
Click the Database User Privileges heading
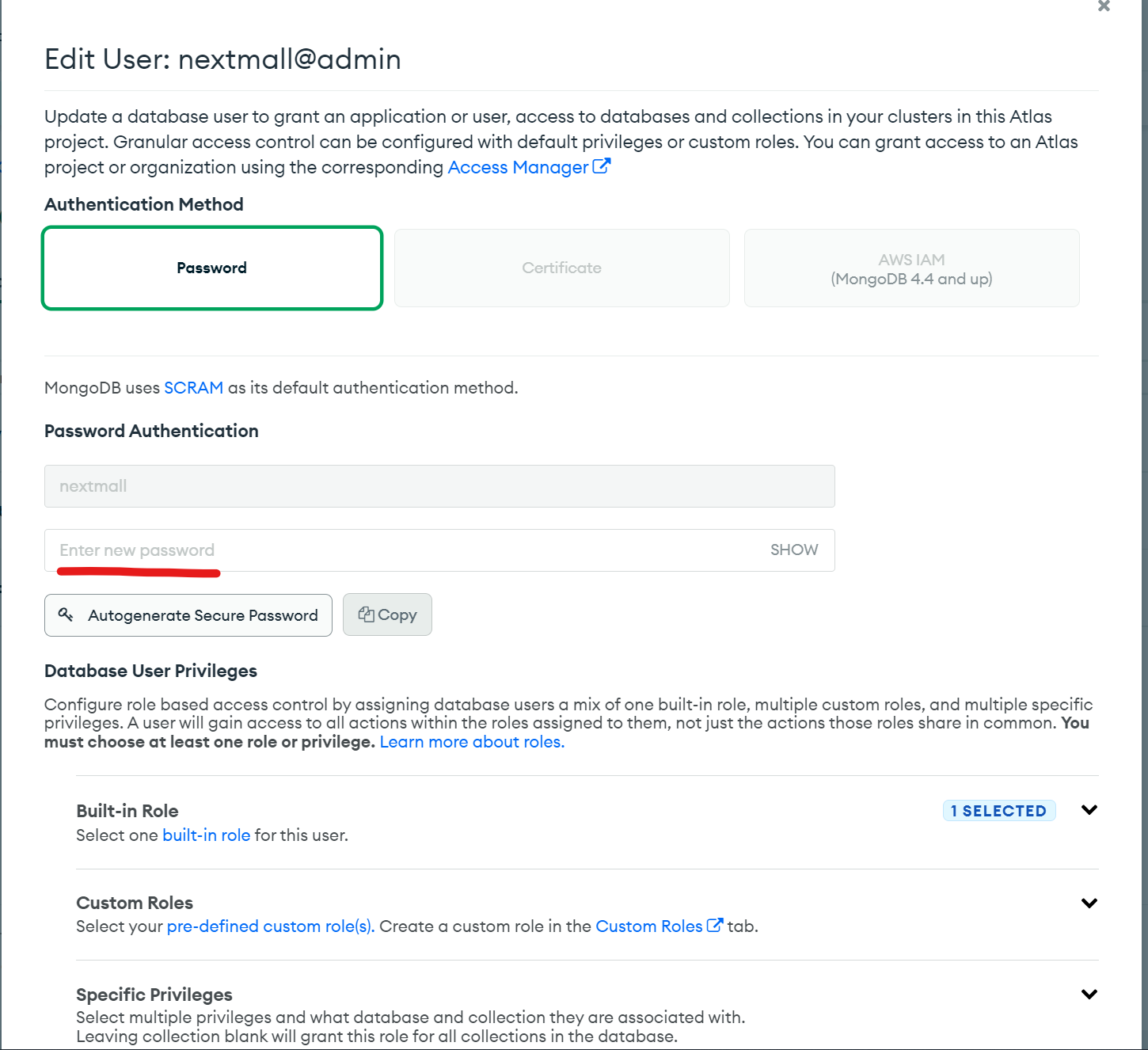click(x=150, y=671)
